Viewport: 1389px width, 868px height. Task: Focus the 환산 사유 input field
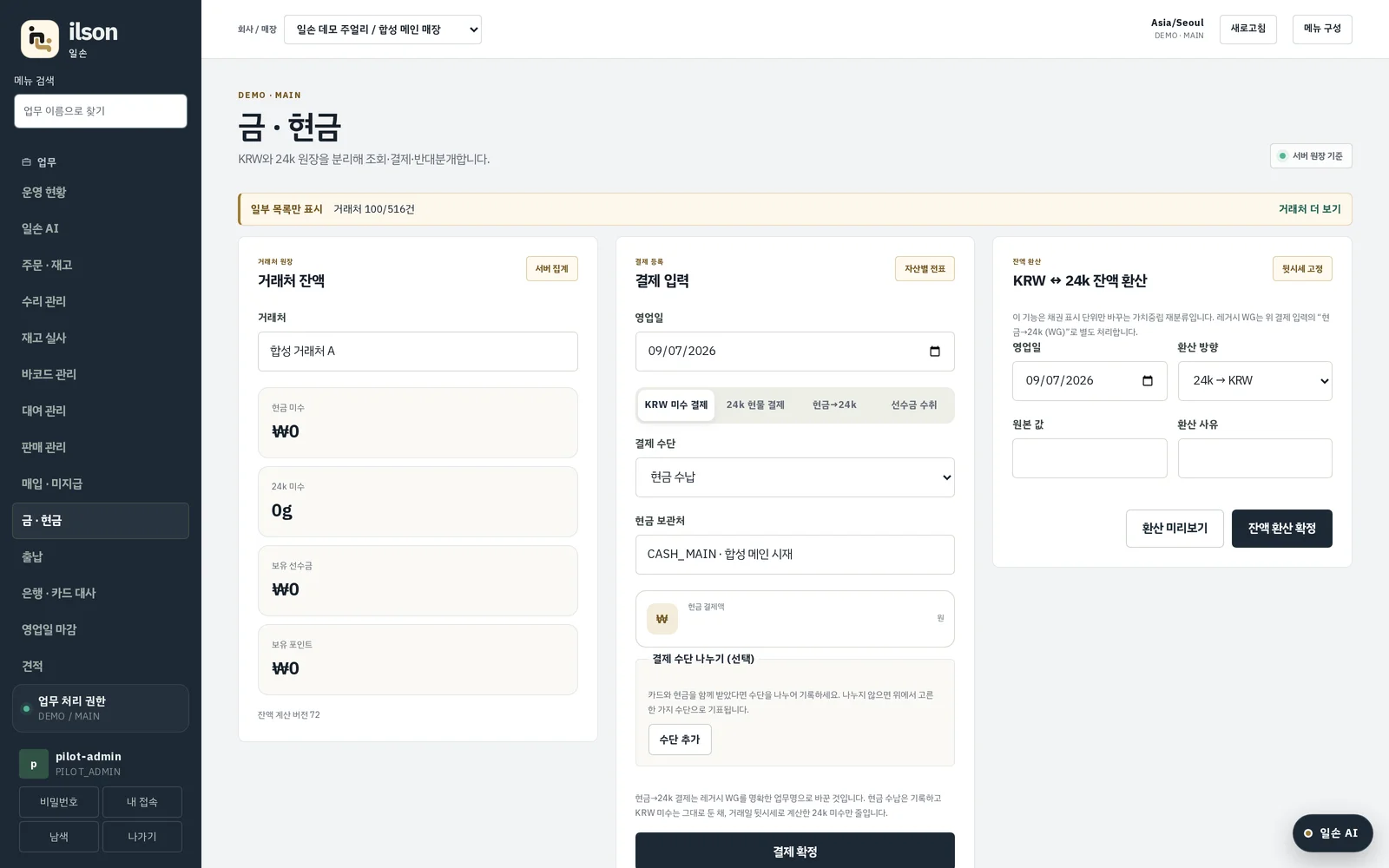click(x=1255, y=458)
